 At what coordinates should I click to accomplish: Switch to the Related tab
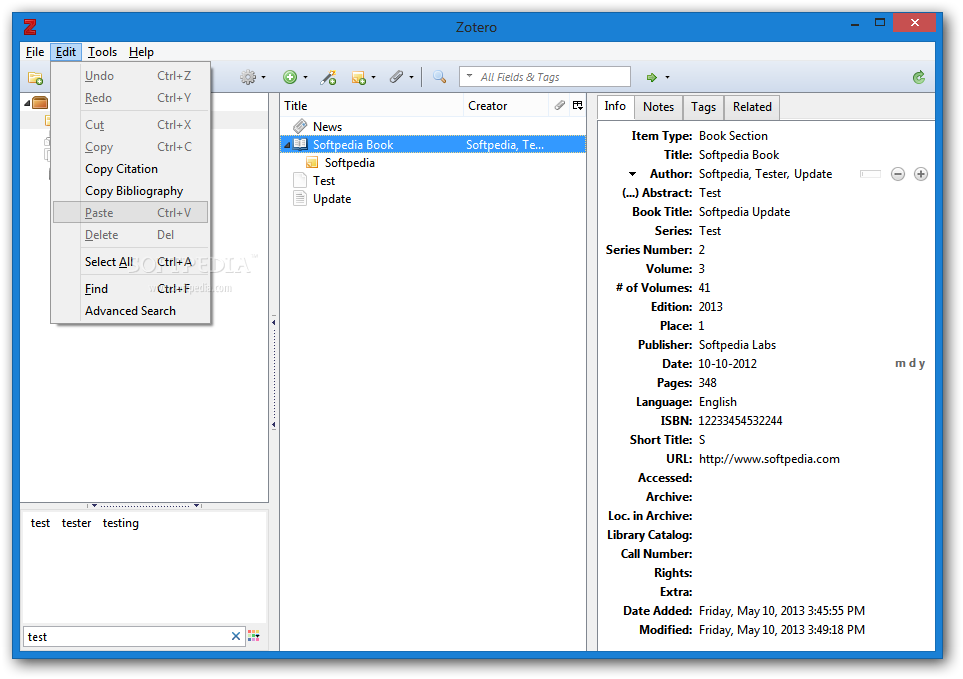pos(752,107)
